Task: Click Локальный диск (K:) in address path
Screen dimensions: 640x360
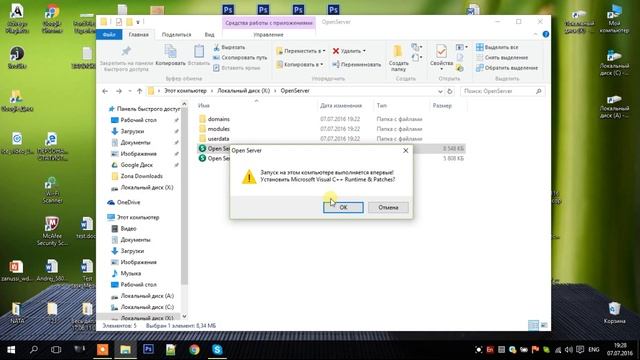Action: 243,91
